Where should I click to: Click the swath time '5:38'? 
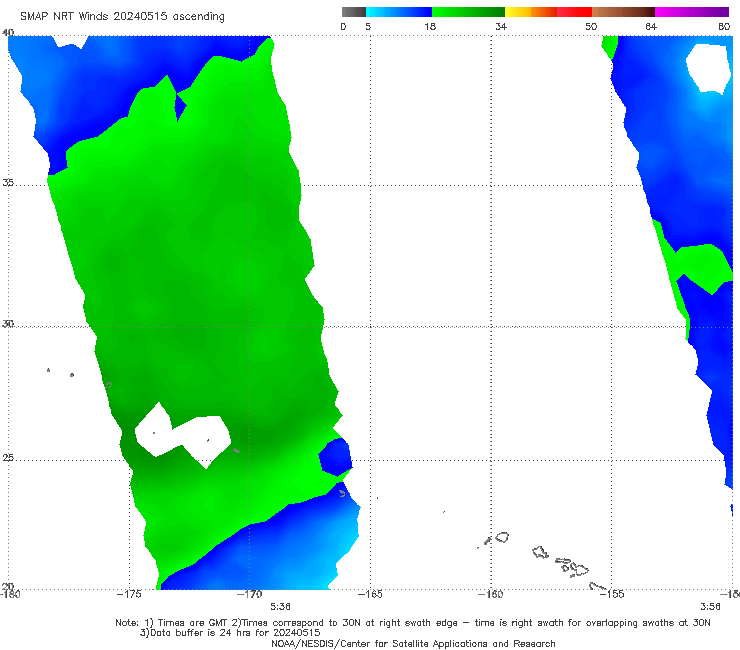pyautogui.click(x=280, y=607)
